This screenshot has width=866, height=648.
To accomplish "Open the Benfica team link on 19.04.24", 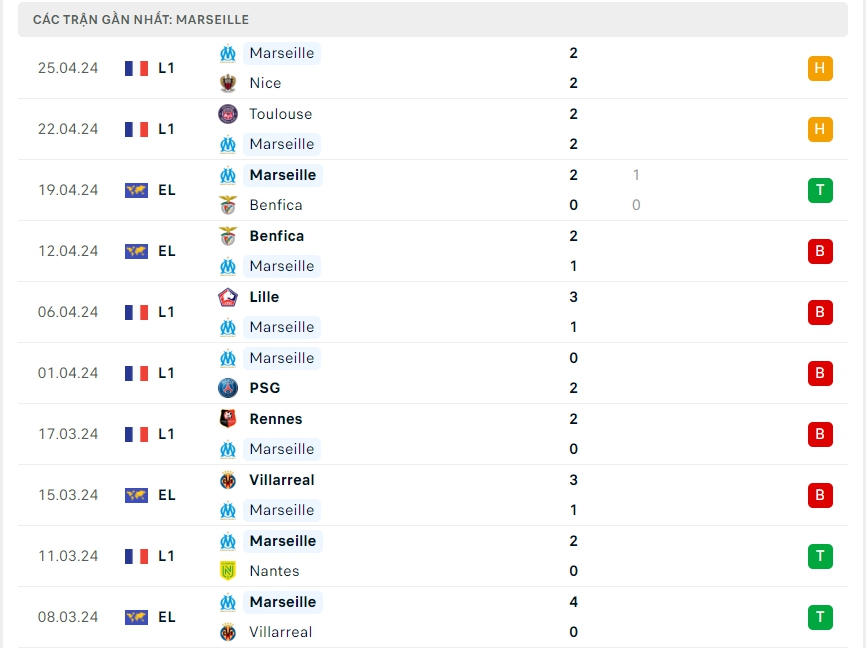I will [x=275, y=205].
